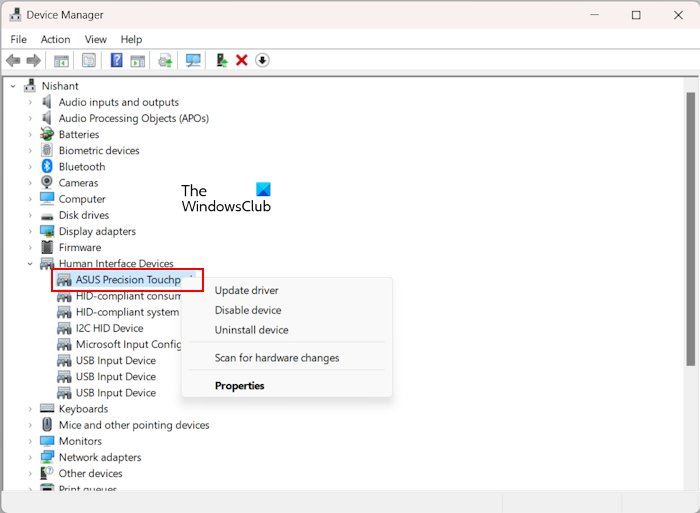Open the Action menu

[x=55, y=39]
